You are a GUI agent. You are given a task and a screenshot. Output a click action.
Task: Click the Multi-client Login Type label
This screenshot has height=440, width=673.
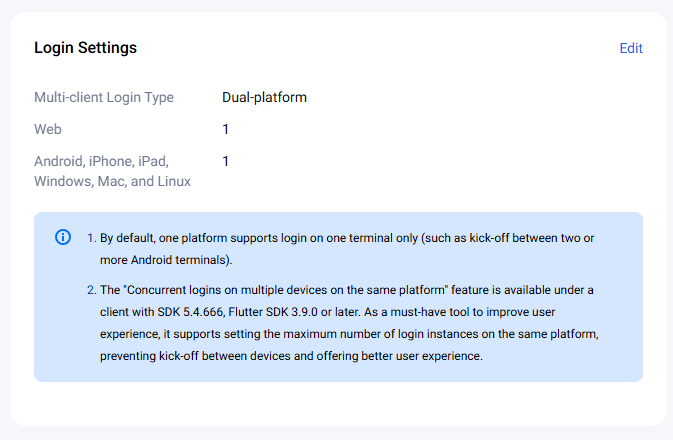coord(104,97)
